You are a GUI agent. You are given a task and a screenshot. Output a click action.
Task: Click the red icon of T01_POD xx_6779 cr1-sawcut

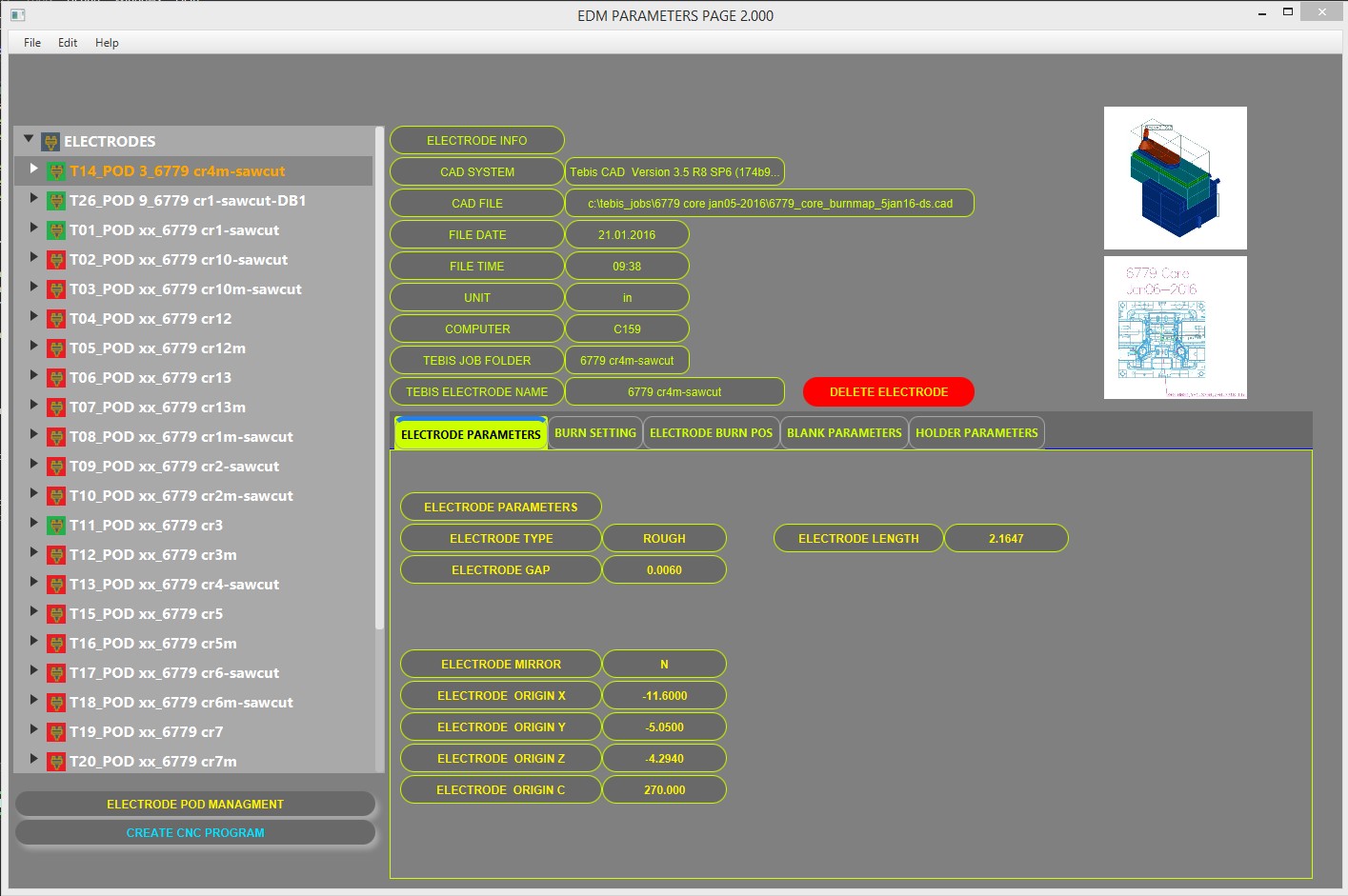point(56,230)
